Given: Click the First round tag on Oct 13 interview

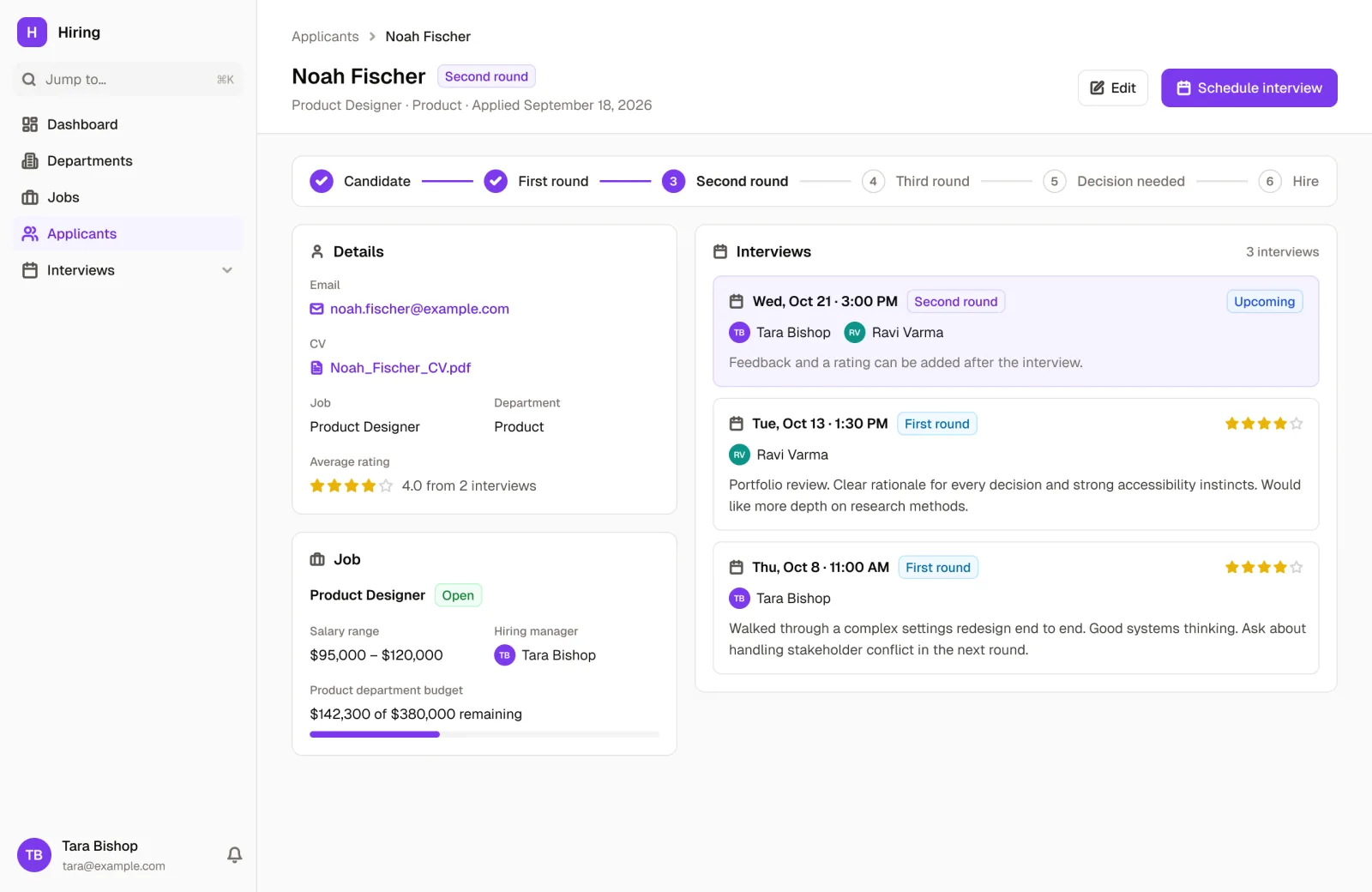Looking at the screenshot, I should pyautogui.click(x=936, y=424).
